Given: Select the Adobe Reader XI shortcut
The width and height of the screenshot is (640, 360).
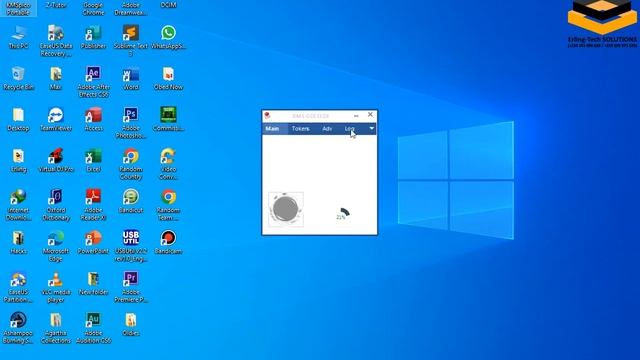Looking at the screenshot, I should tap(93, 205).
